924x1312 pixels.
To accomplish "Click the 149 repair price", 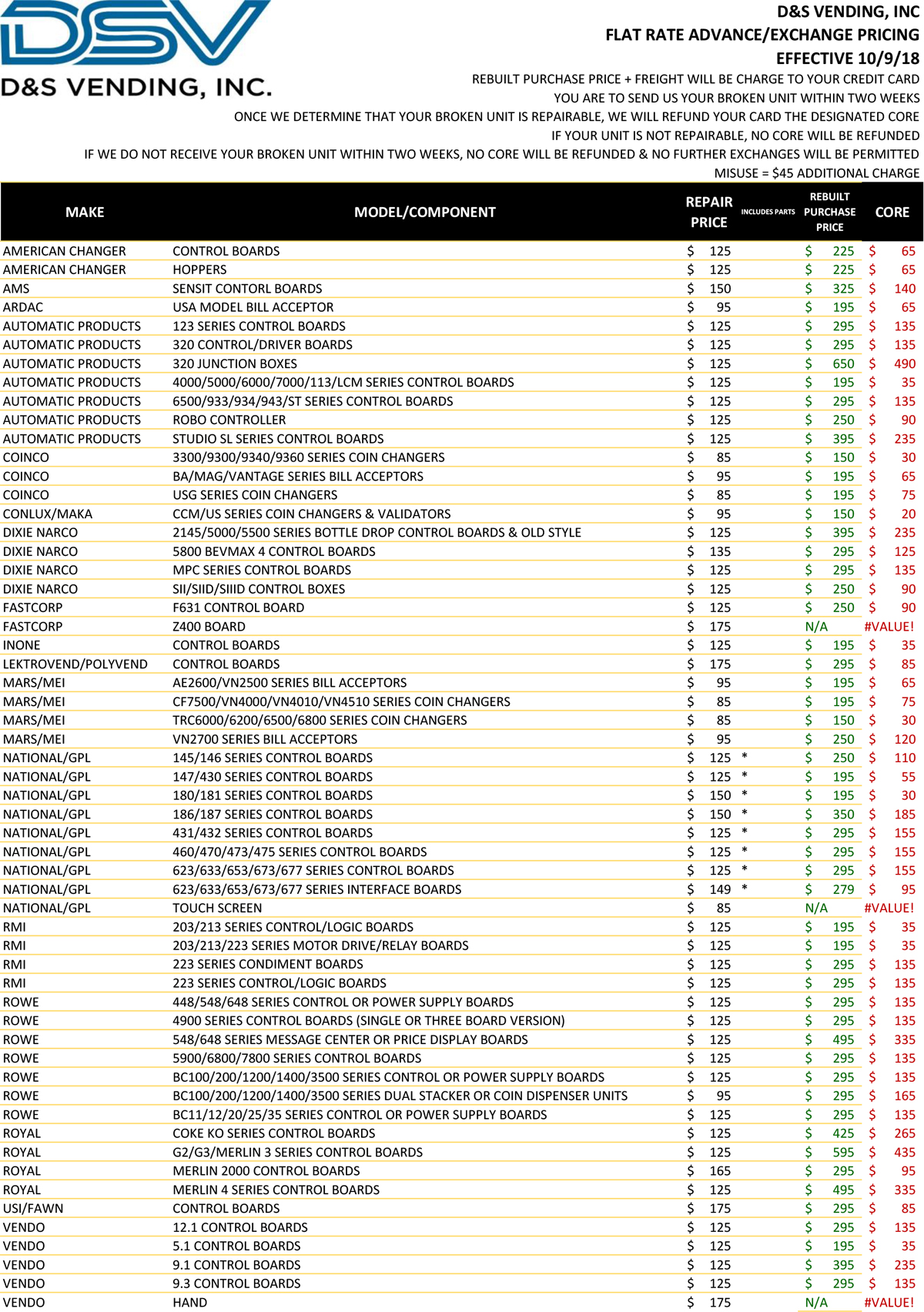I will [720, 889].
